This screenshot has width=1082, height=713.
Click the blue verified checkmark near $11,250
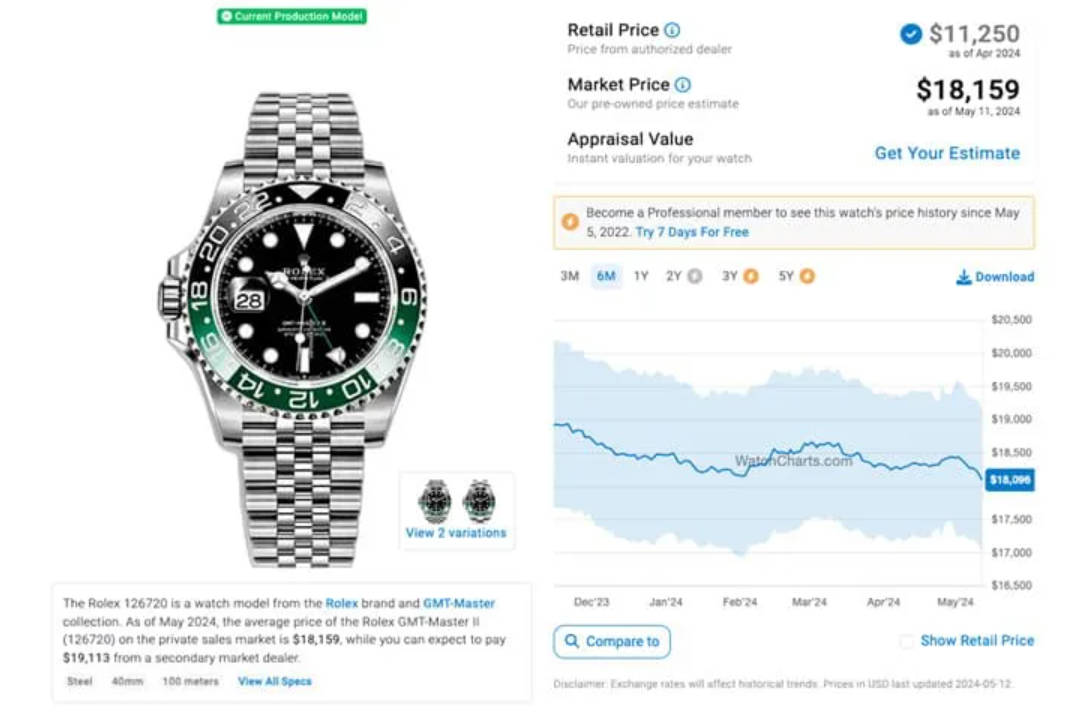pyautogui.click(x=911, y=33)
